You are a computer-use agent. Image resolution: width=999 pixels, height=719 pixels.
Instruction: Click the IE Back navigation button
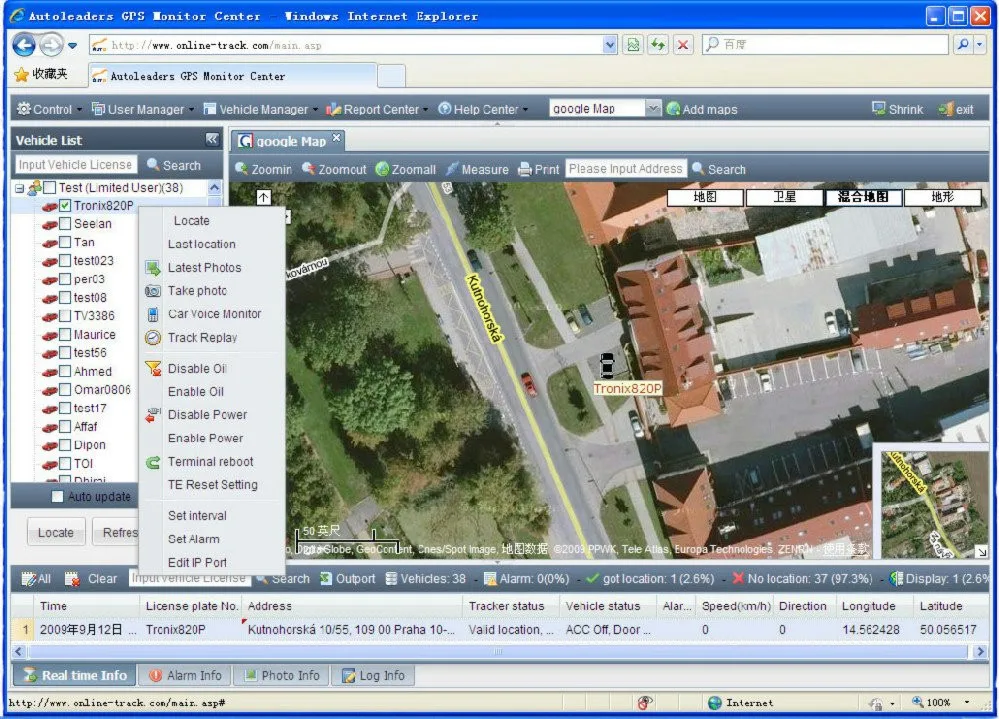coord(25,45)
